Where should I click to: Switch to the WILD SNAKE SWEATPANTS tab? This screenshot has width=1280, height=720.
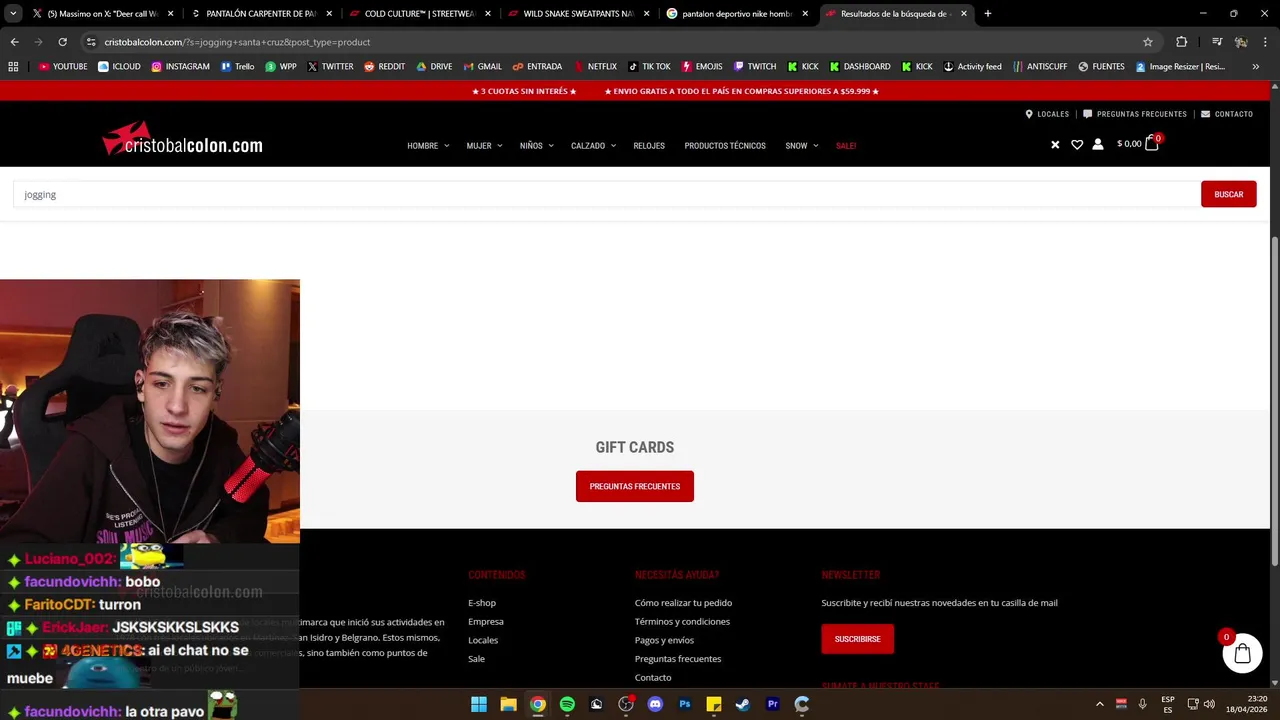point(578,14)
